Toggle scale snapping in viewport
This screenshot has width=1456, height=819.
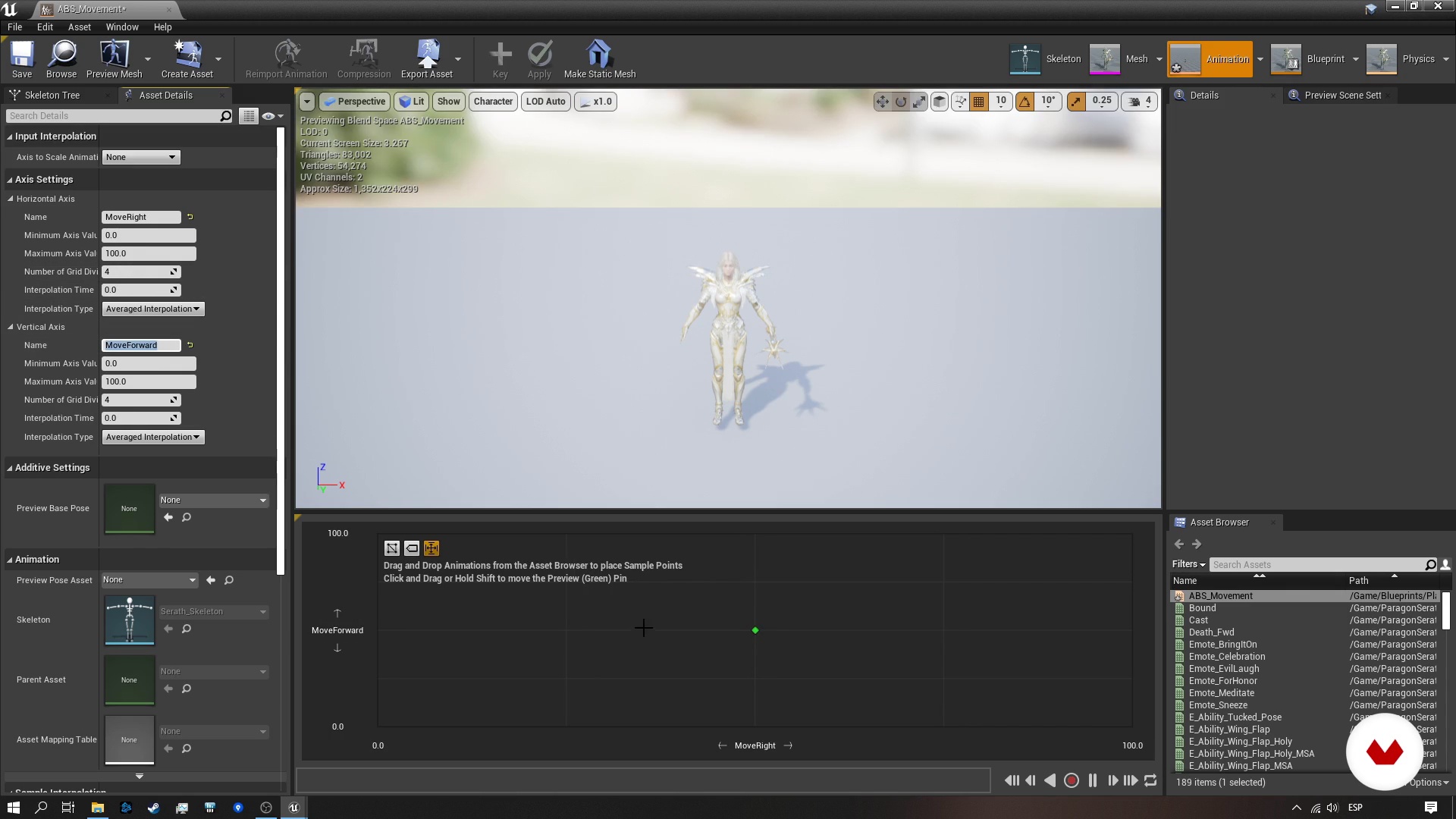pyautogui.click(x=1076, y=102)
